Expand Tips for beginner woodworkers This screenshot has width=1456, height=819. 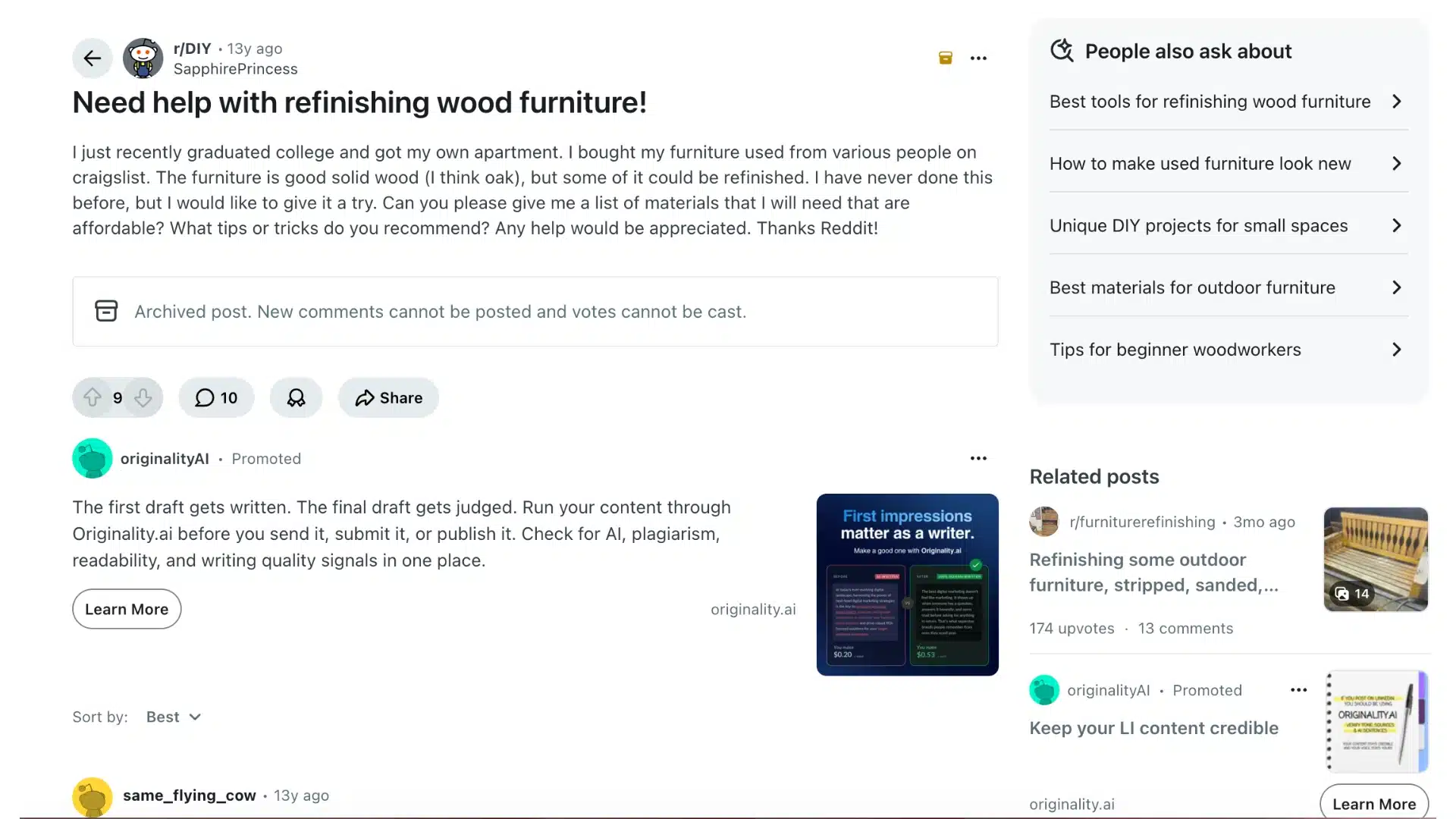(x=1228, y=350)
